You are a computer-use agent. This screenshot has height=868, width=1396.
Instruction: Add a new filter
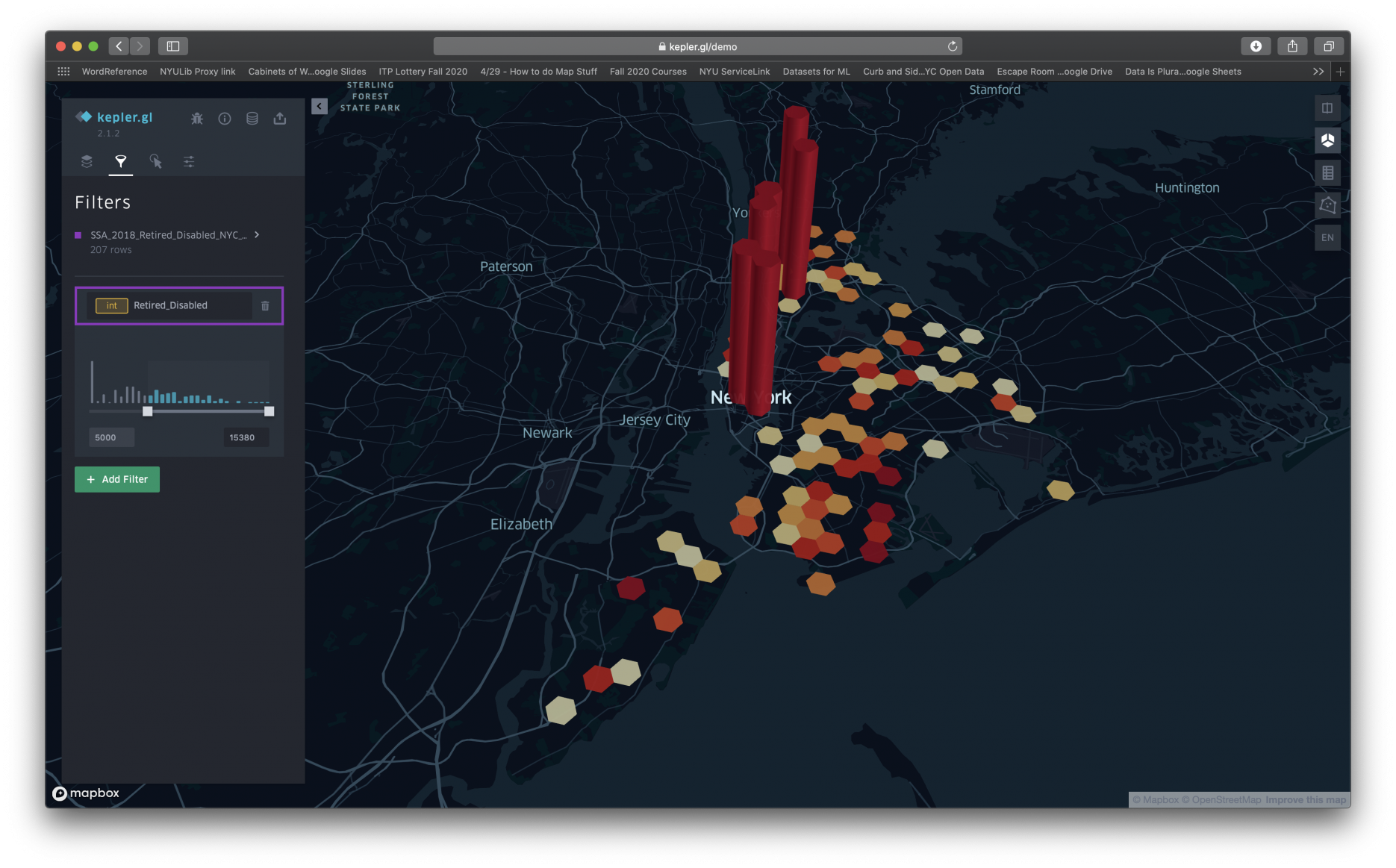click(x=117, y=479)
